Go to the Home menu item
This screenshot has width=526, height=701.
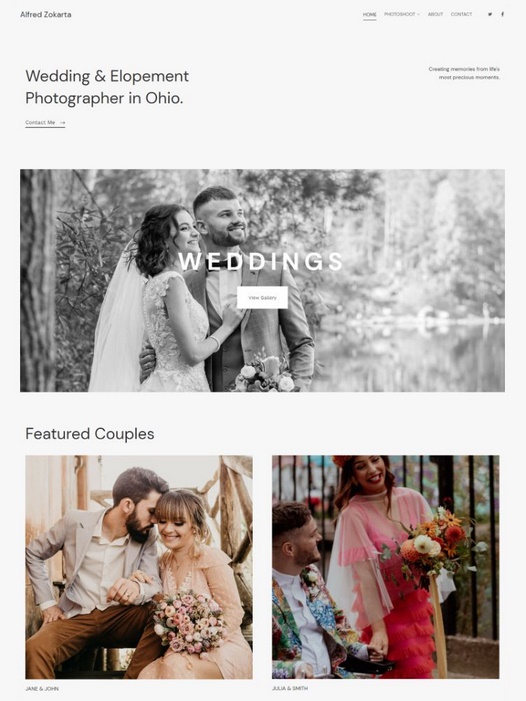click(369, 14)
